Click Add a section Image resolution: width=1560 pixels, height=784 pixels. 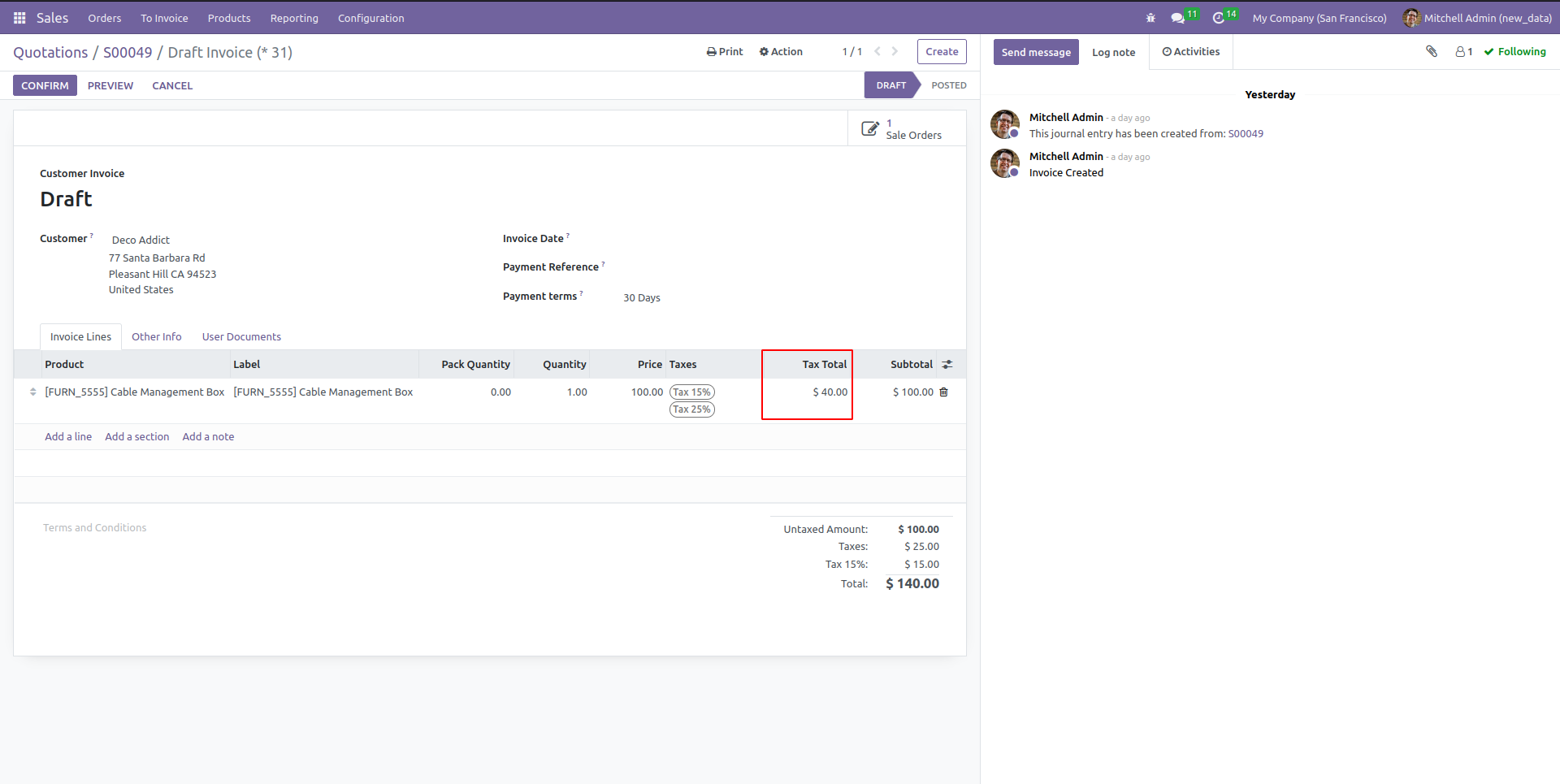(x=137, y=436)
